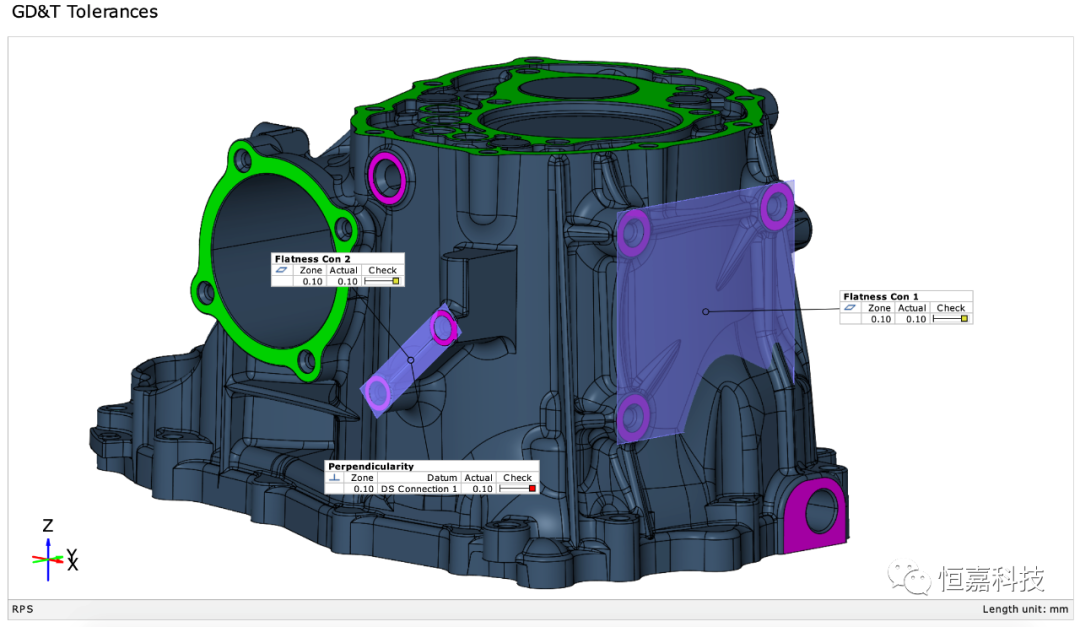
Task: Select the magenta lug at bottom right
Action: coord(815,515)
